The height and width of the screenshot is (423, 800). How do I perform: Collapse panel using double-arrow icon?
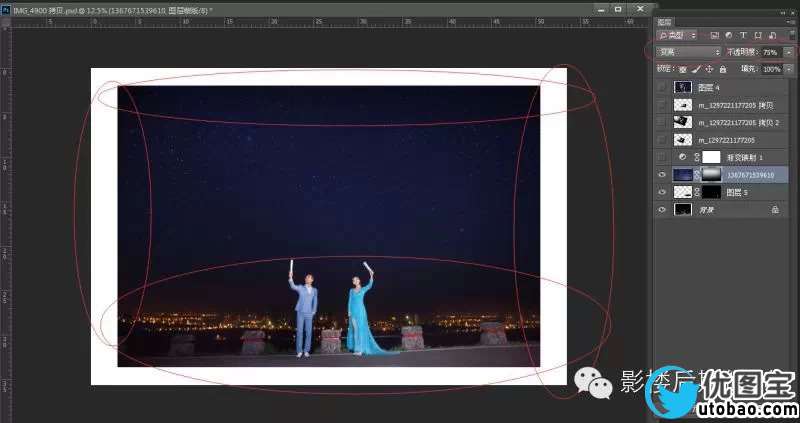click(x=783, y=13)
